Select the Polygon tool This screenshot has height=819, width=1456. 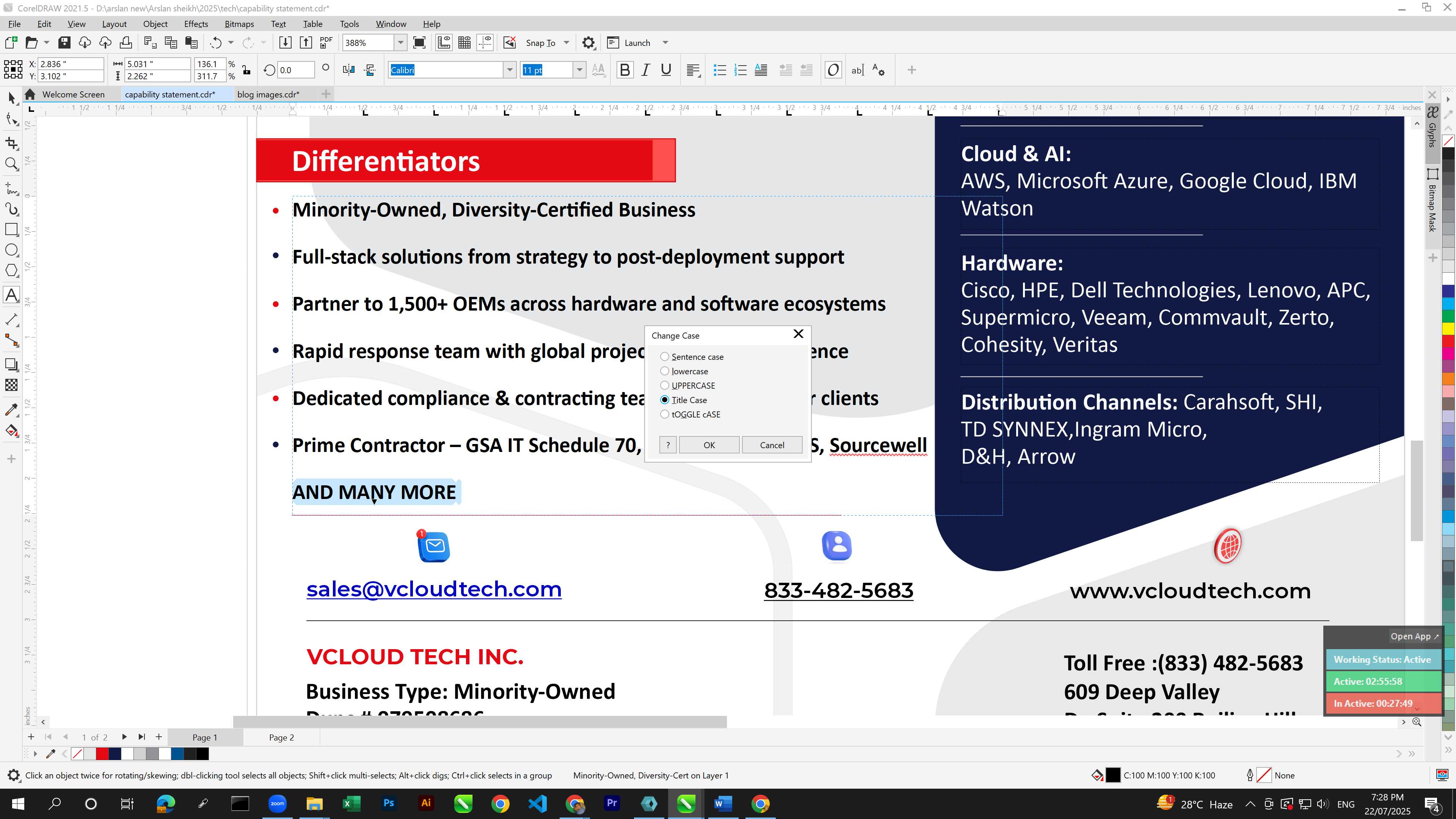pyautogui.click(x=11, y=271)
